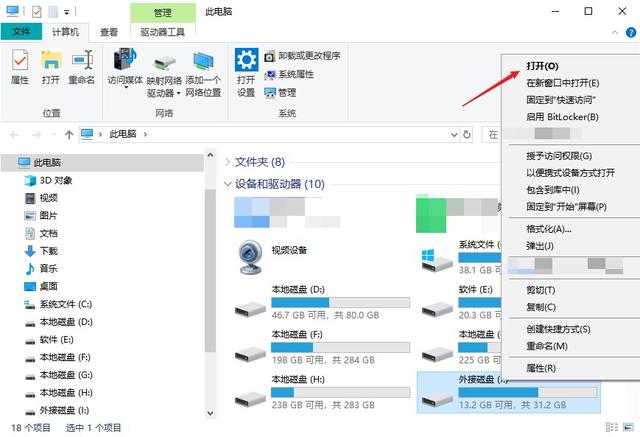
Task: Select Local Disk (D:) drive icon in main pane
Action: (x=250, y=309)
